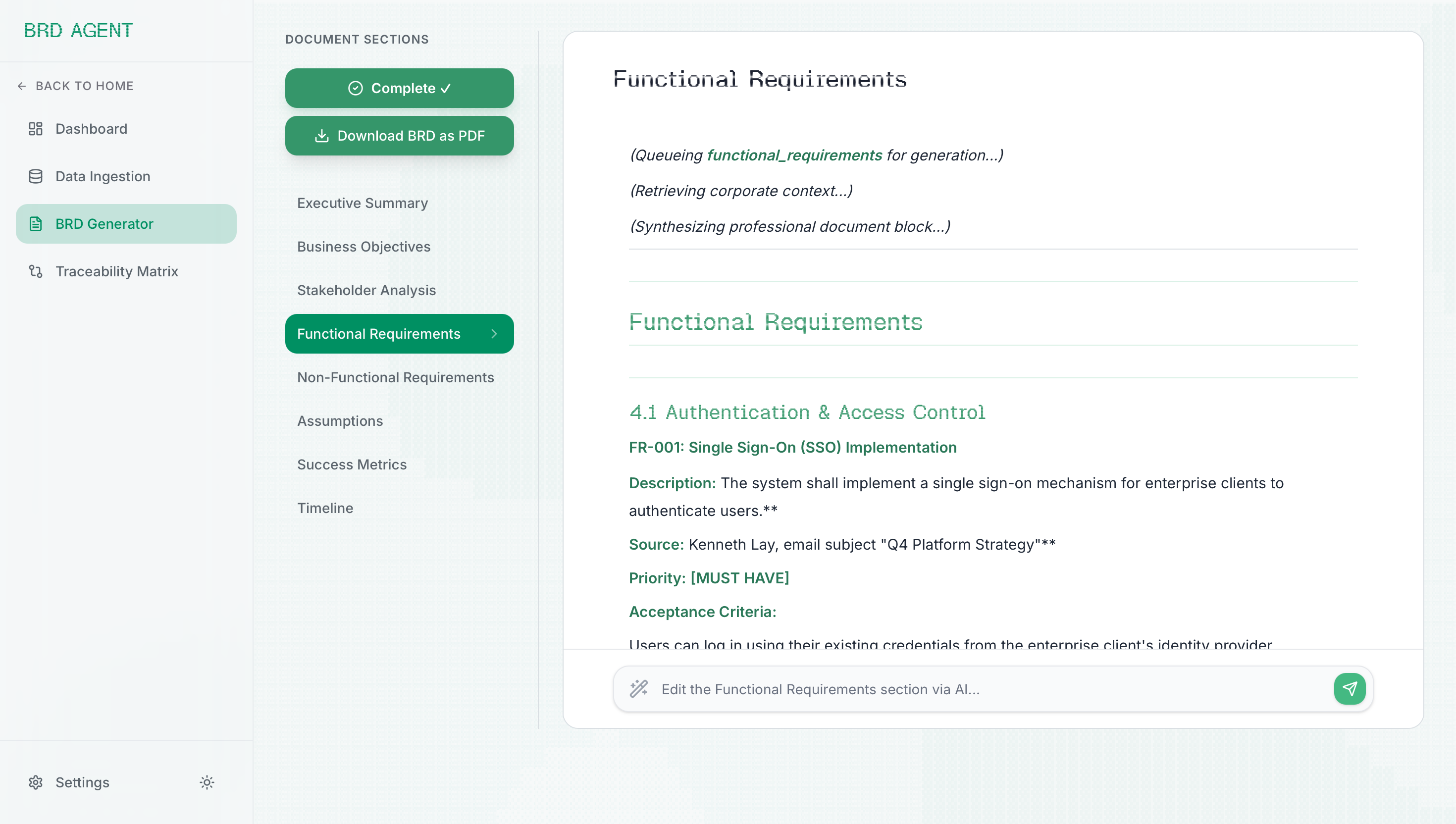Viewport: 1456px width, 824px height.
Task: Open Dashboard via its grid icon
Action: [x=36, y=129]
